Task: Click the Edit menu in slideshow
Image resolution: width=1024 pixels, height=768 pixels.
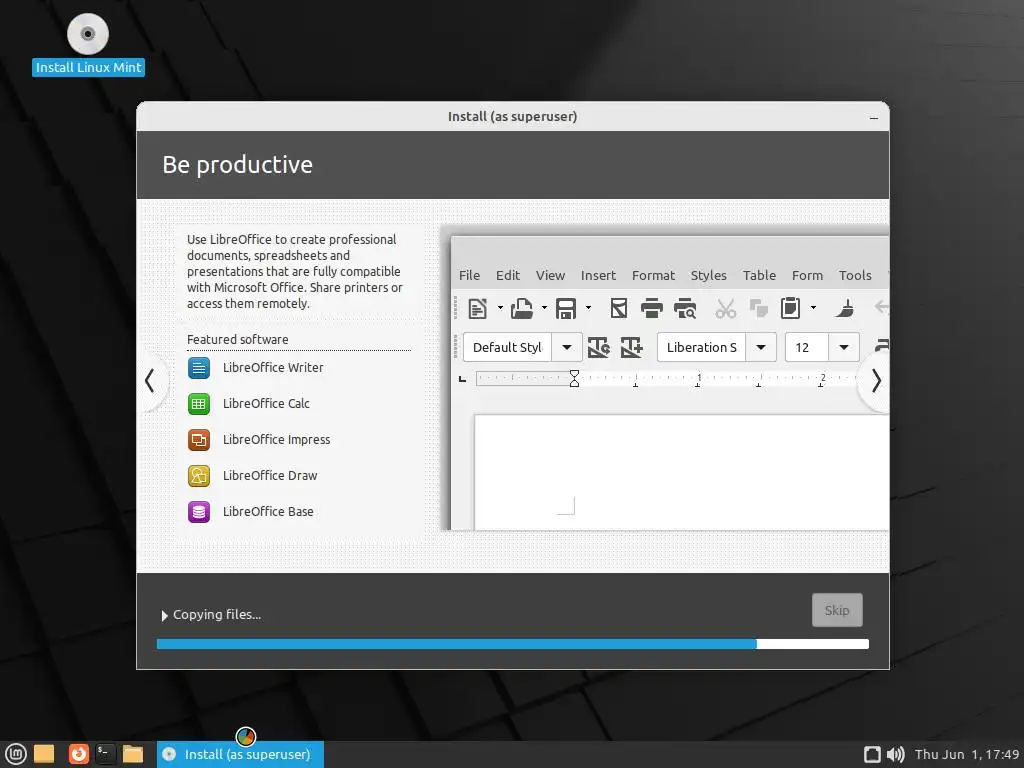Action: pos(508,276)
